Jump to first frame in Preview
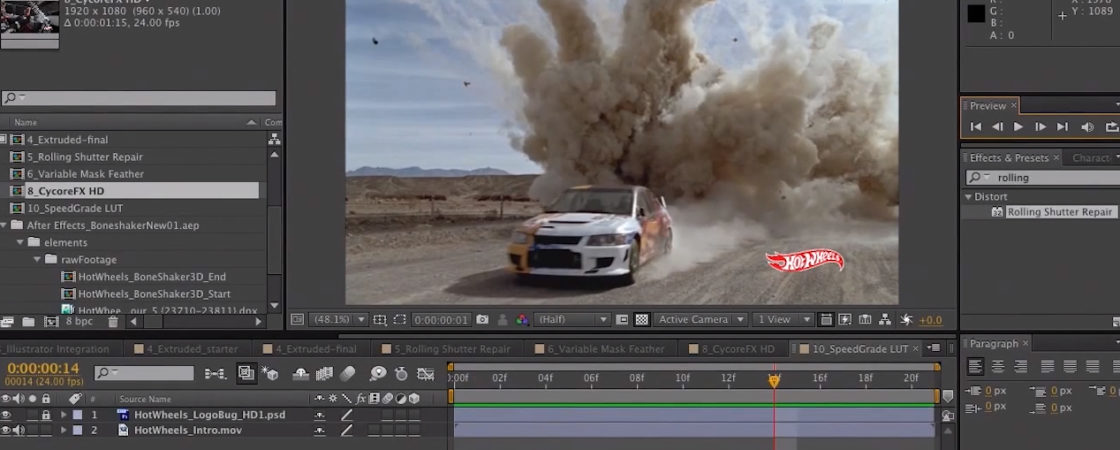 coord(976,127)
